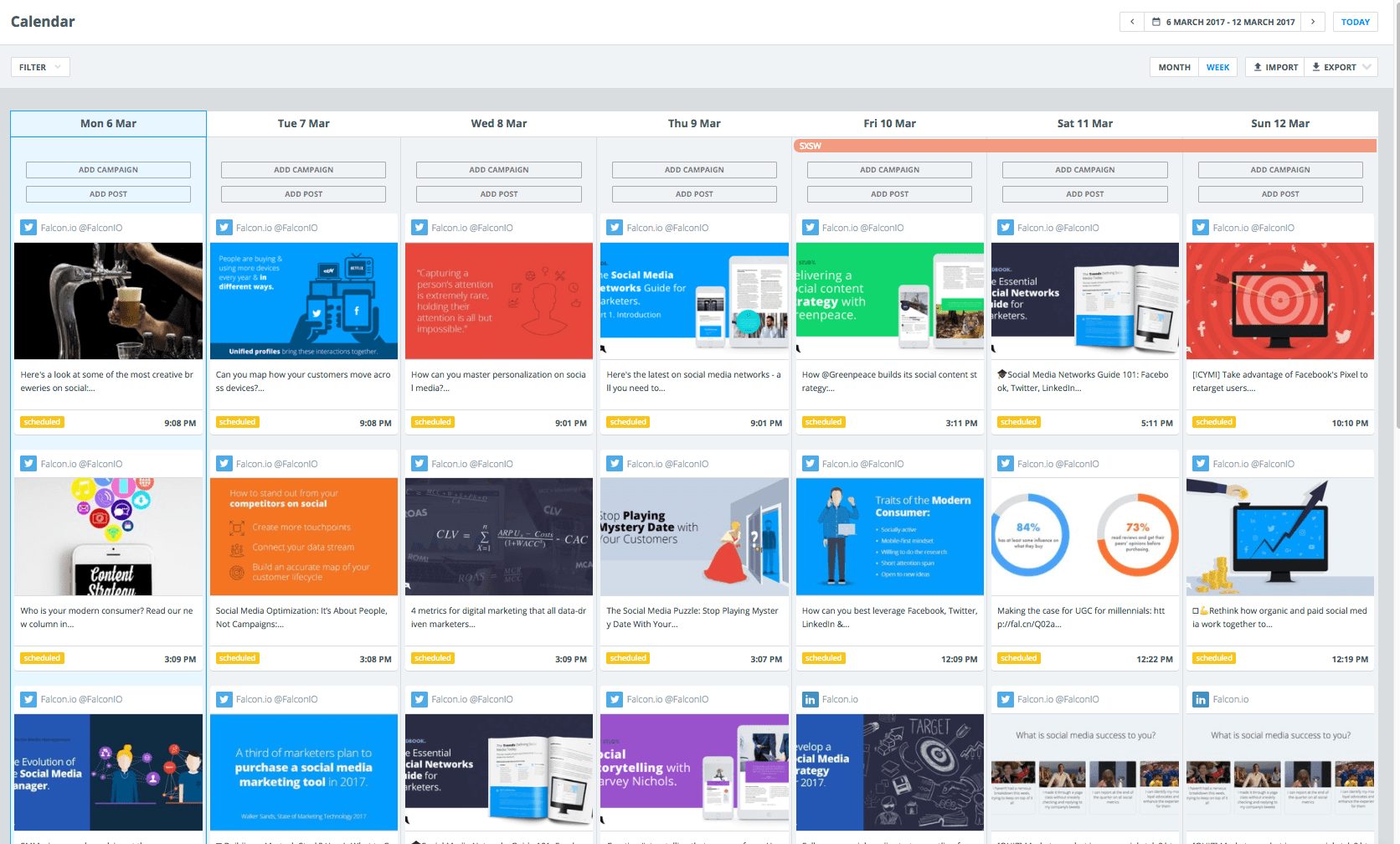The height and width of the screenshot is (844, 1400).
Task: Select Sun 12 Mar column header
Action: [x=1280, y=123]
